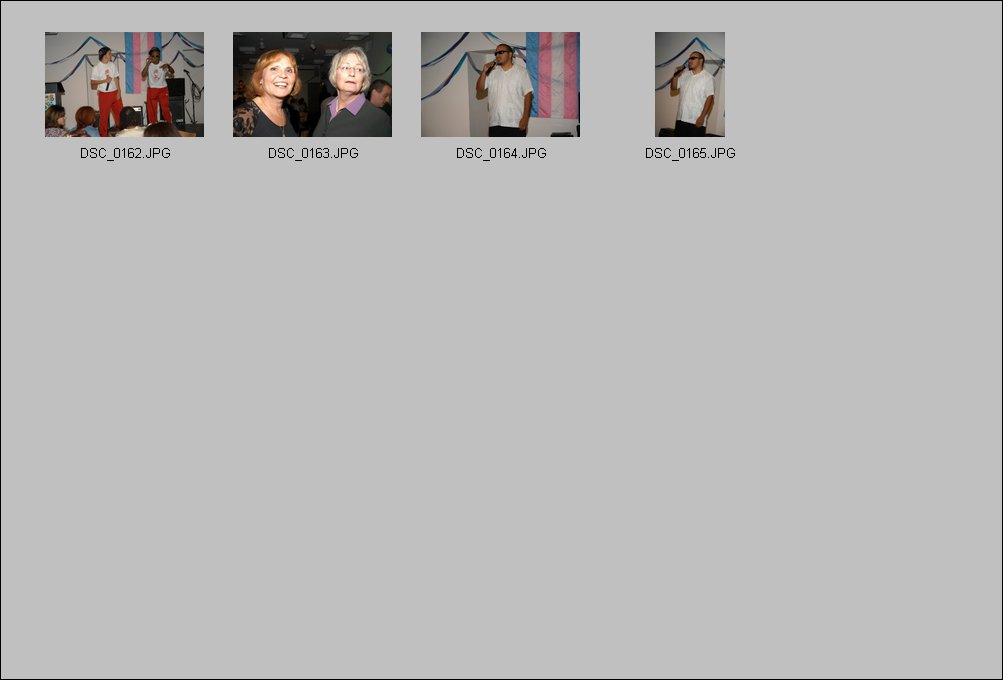Viewport: 1003px width, 680px height.
Task: Click the gray-haired woman wearing glasses in DSC_0163
Action: [x=352, y=93]
